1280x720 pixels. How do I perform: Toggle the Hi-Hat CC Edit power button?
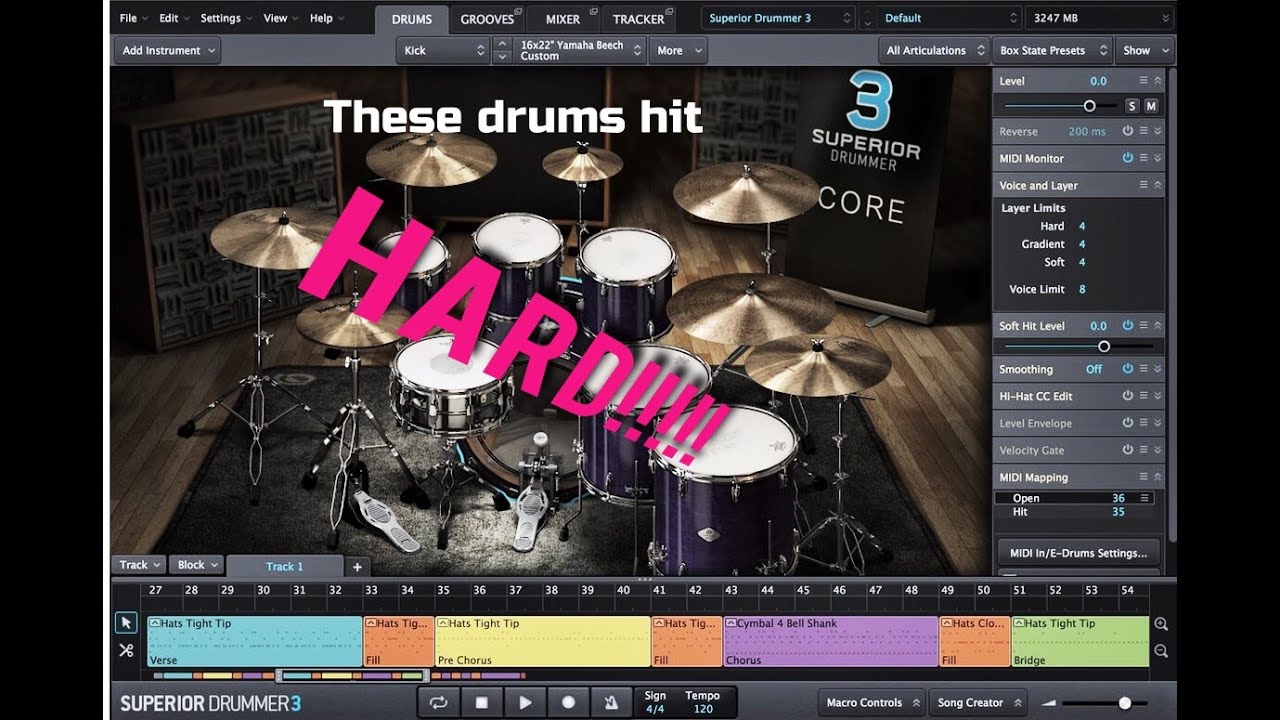coord(1128,396)
